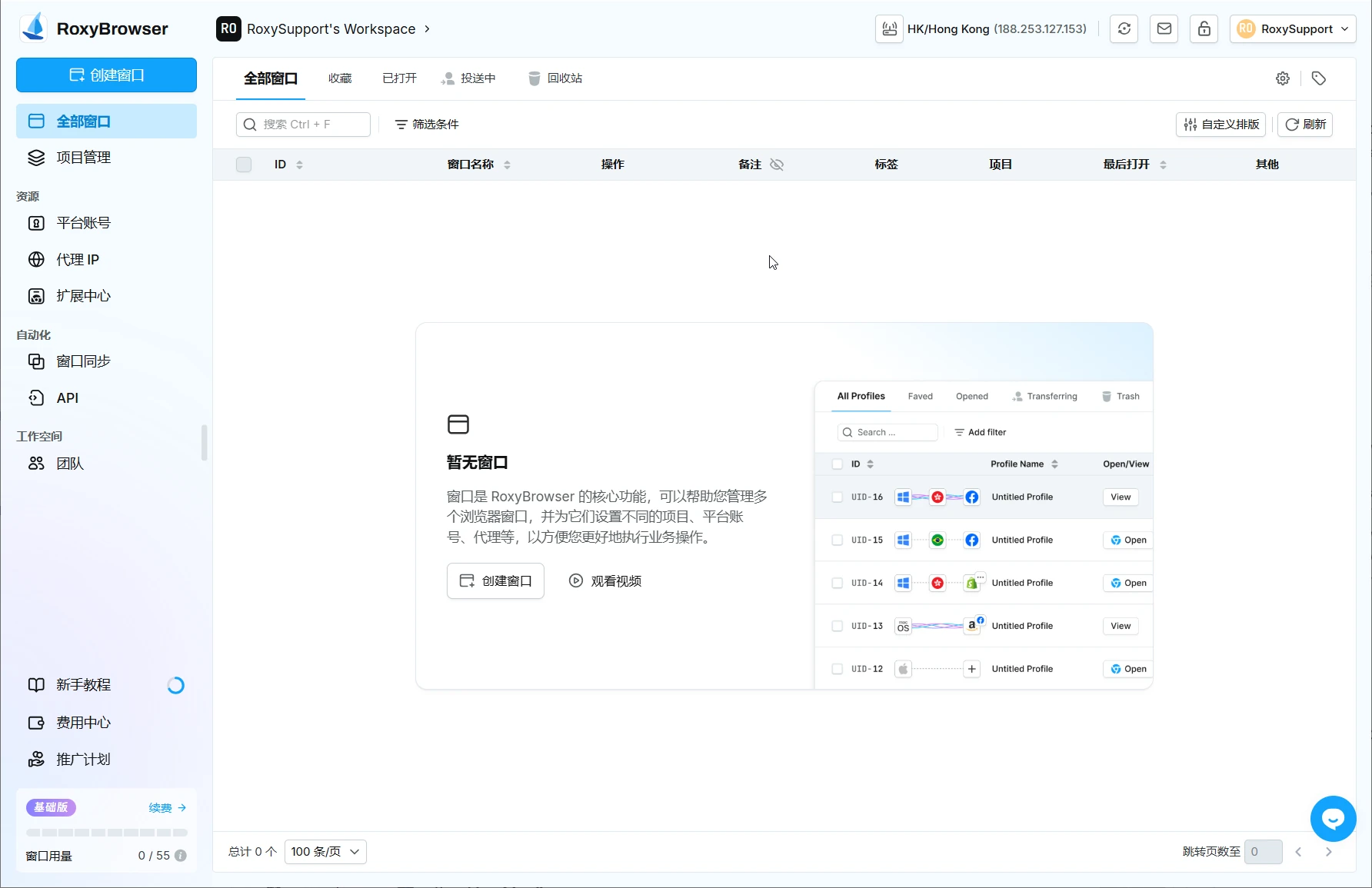
Task: Click the sync refresh icon in header
Action: coord(1124,29)
